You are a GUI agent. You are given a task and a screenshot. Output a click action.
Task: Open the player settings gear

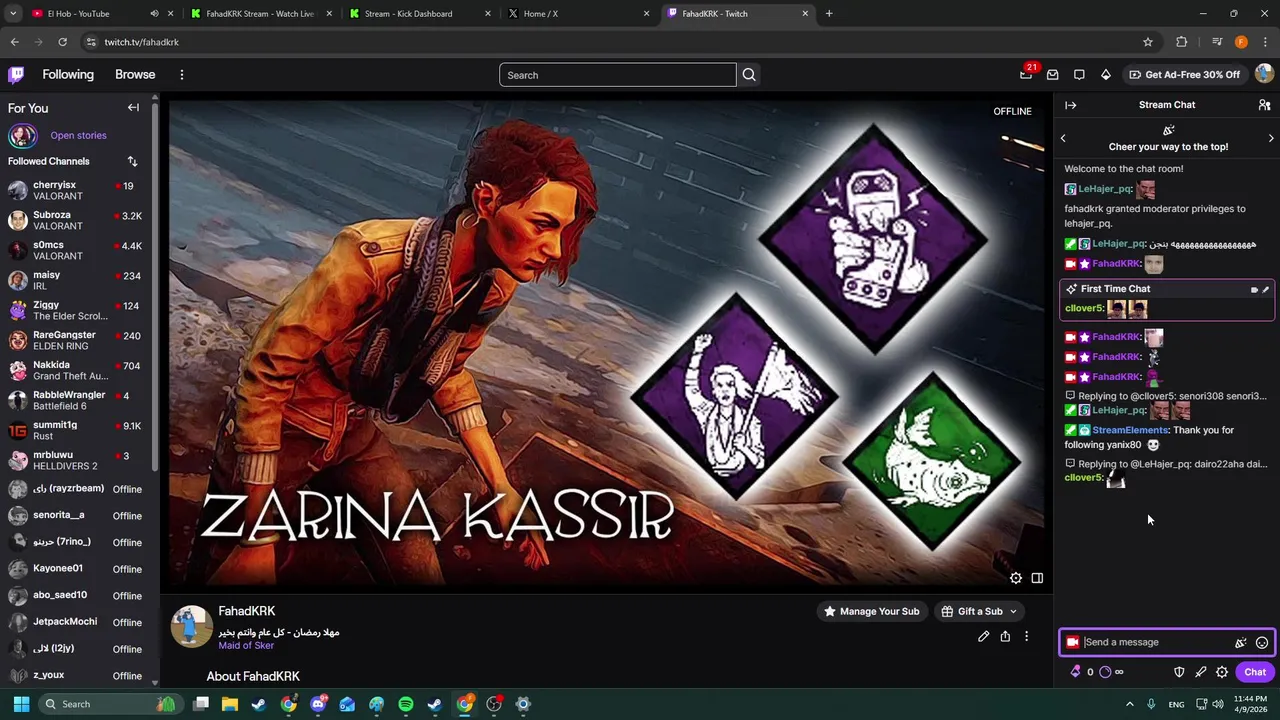click(1016, 578)
